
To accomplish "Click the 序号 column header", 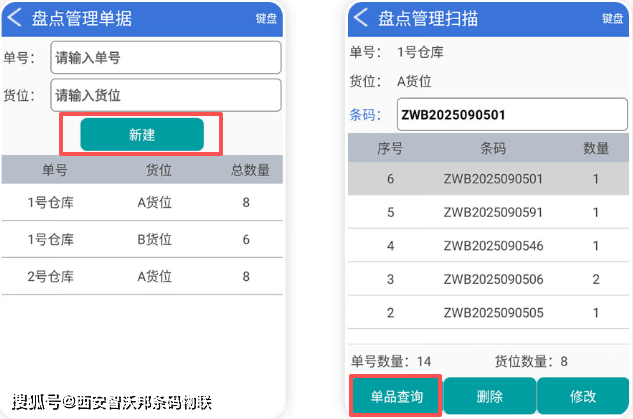I will click(x=390, y=148).
